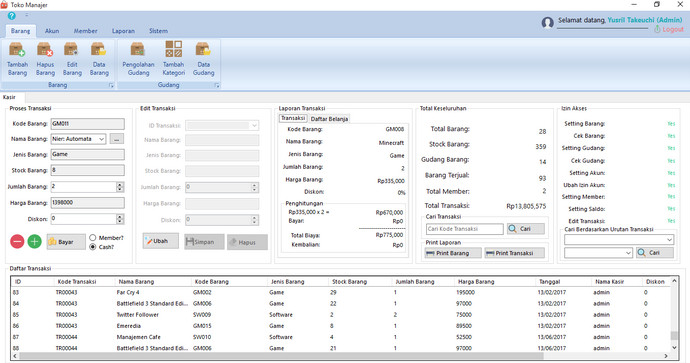Click the Bayar button

click(x=66, y=242)
